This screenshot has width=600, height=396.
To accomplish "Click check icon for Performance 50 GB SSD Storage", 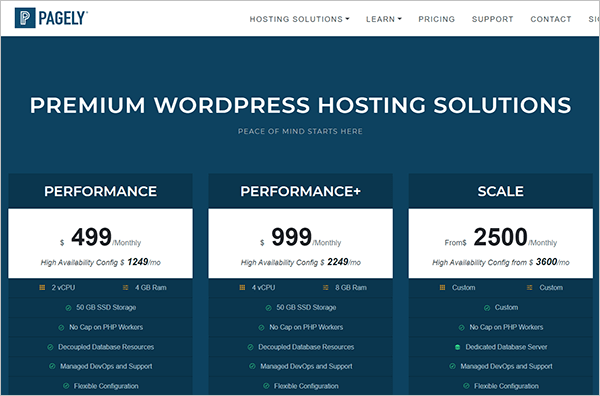I will pos(68,308).
